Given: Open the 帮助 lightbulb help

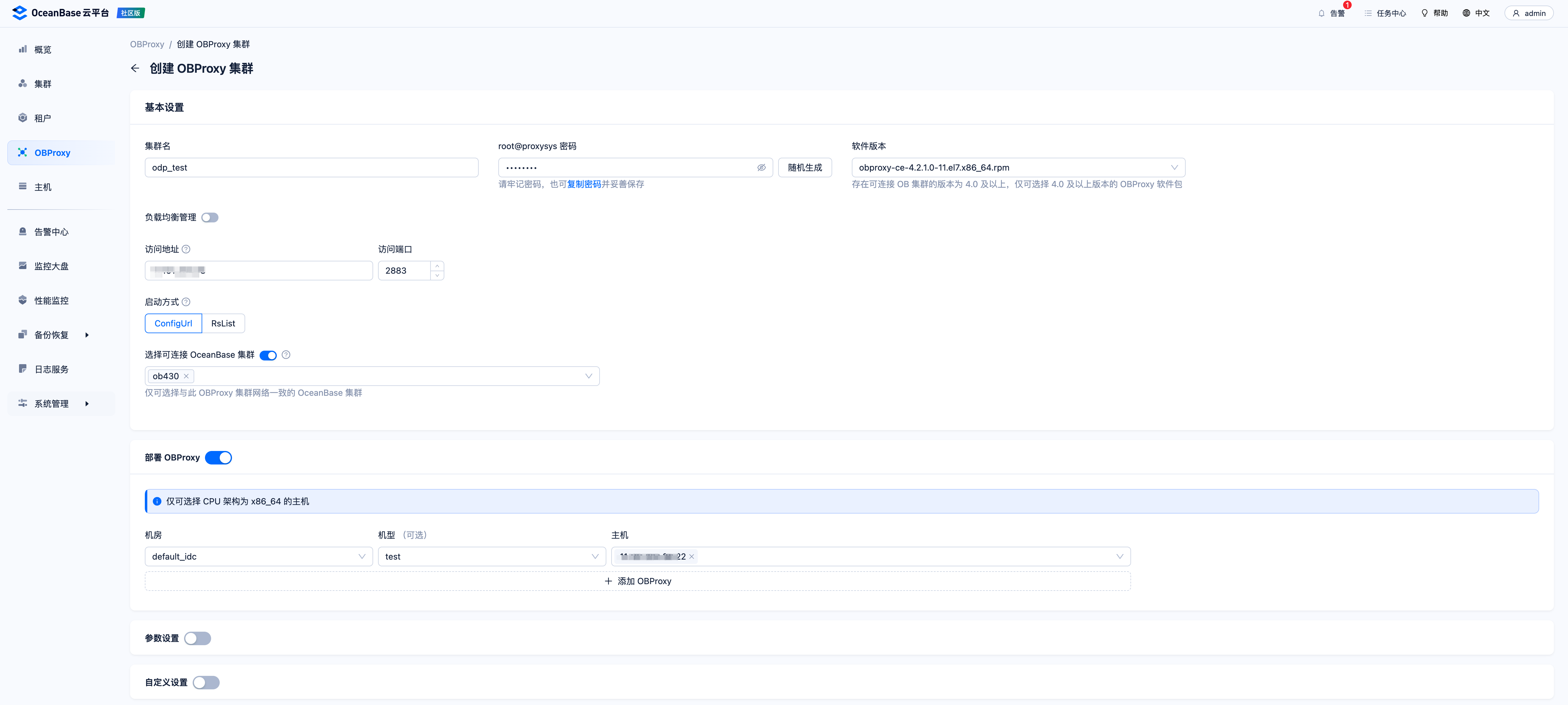Looking at the screenshot, I should (x=1424, y=13).
